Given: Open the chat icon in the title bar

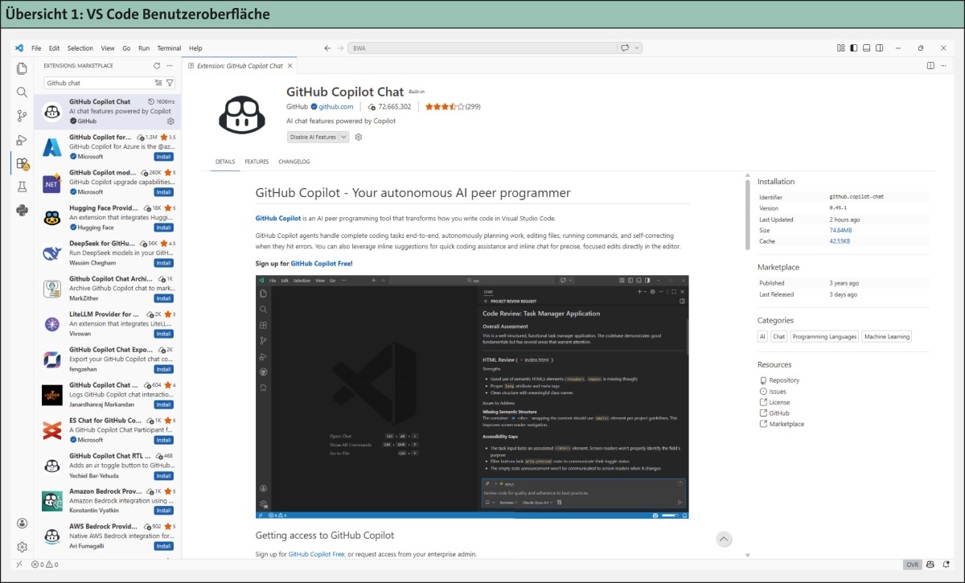Looking at the screenshot, I should coord(625,48).
